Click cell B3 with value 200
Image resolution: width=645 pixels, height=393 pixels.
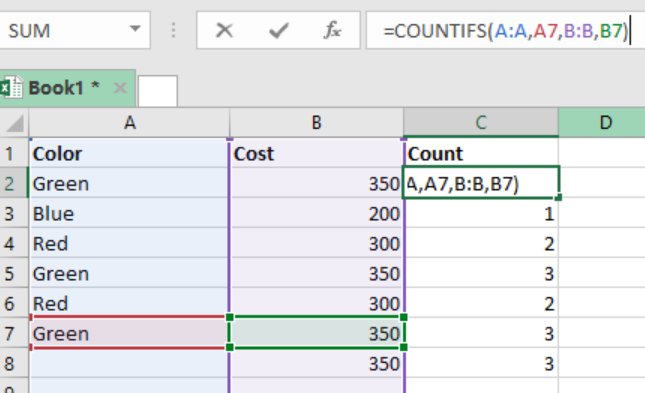pyautogui.click(x=317, y=214)
